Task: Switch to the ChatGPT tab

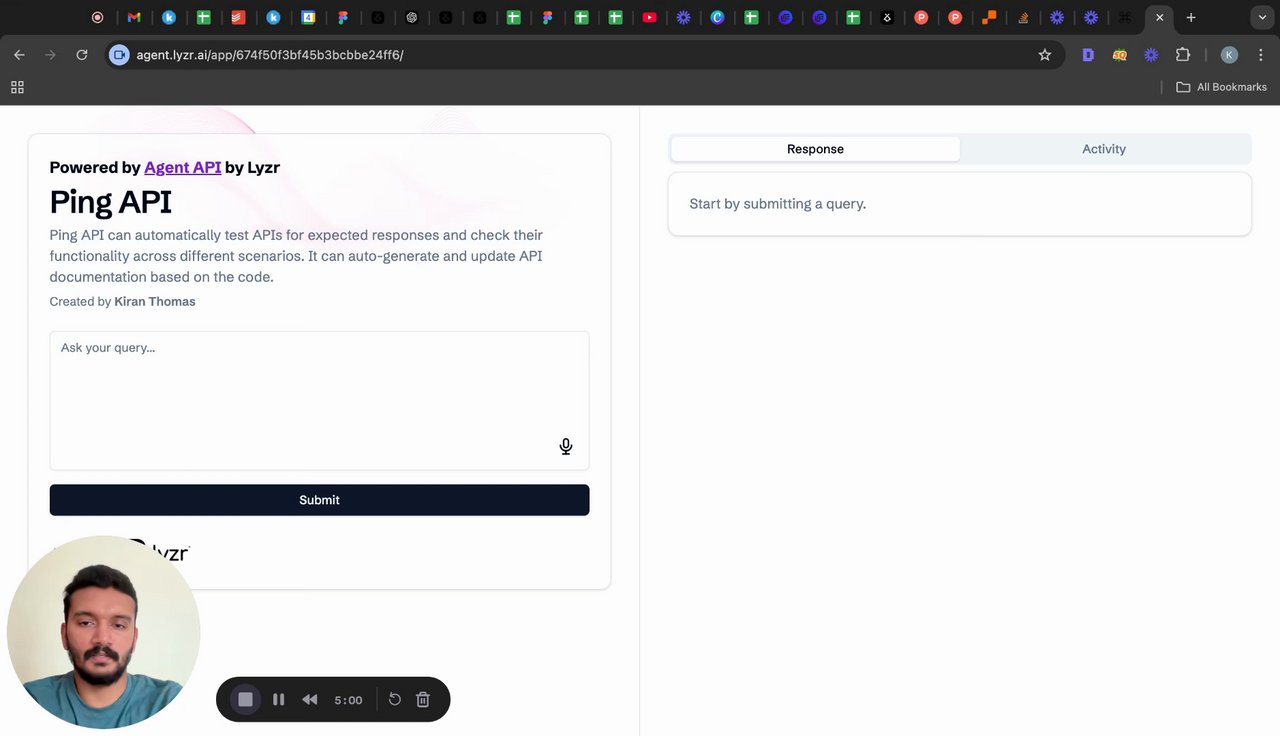Action: pos(412,17)
